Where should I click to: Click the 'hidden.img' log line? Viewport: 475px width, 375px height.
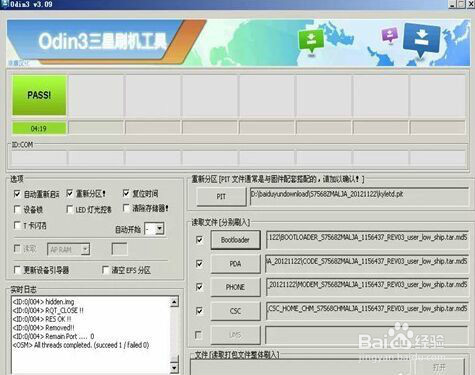(x=43, y=302)
